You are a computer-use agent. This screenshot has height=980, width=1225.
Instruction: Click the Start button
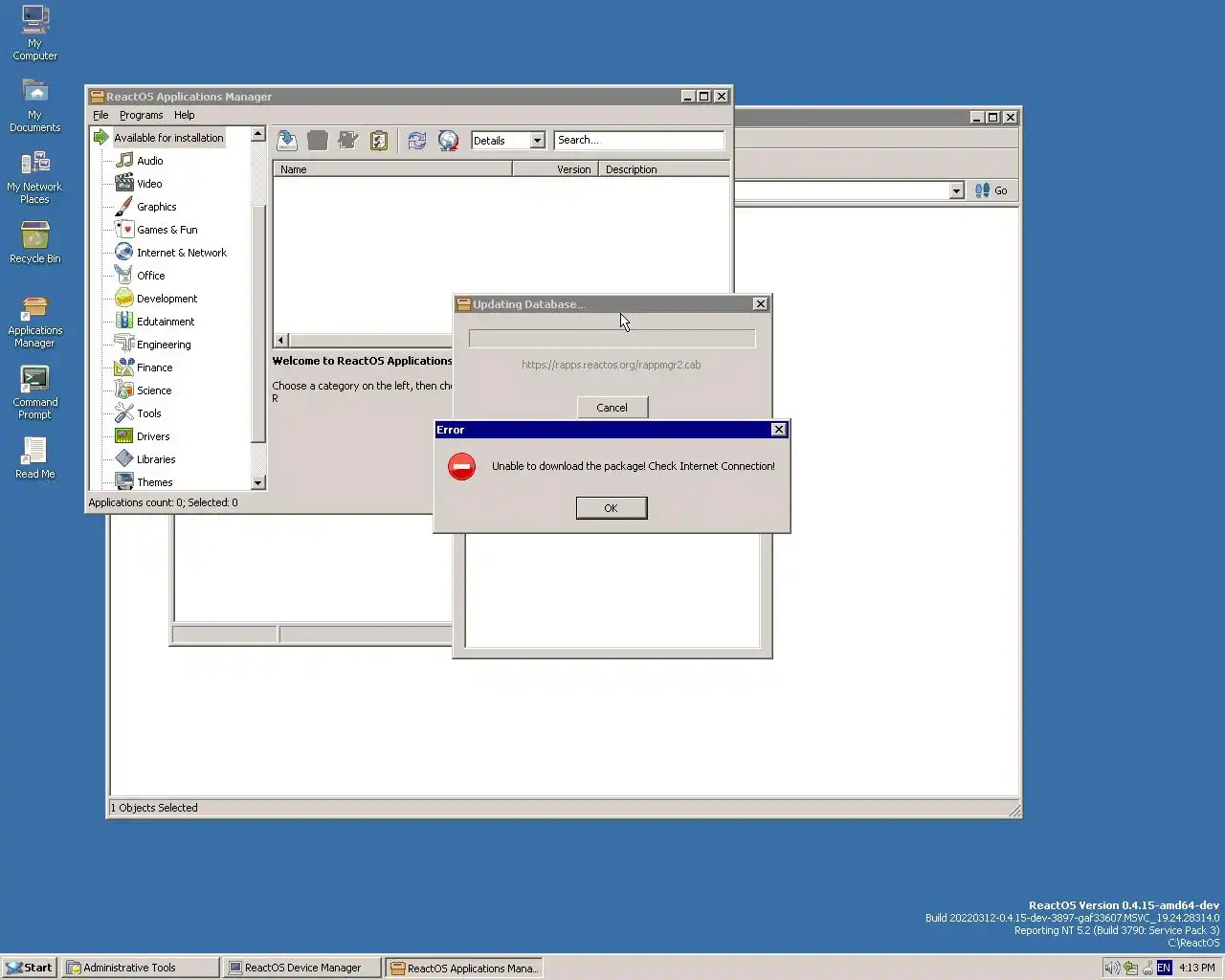pos(29,968)
